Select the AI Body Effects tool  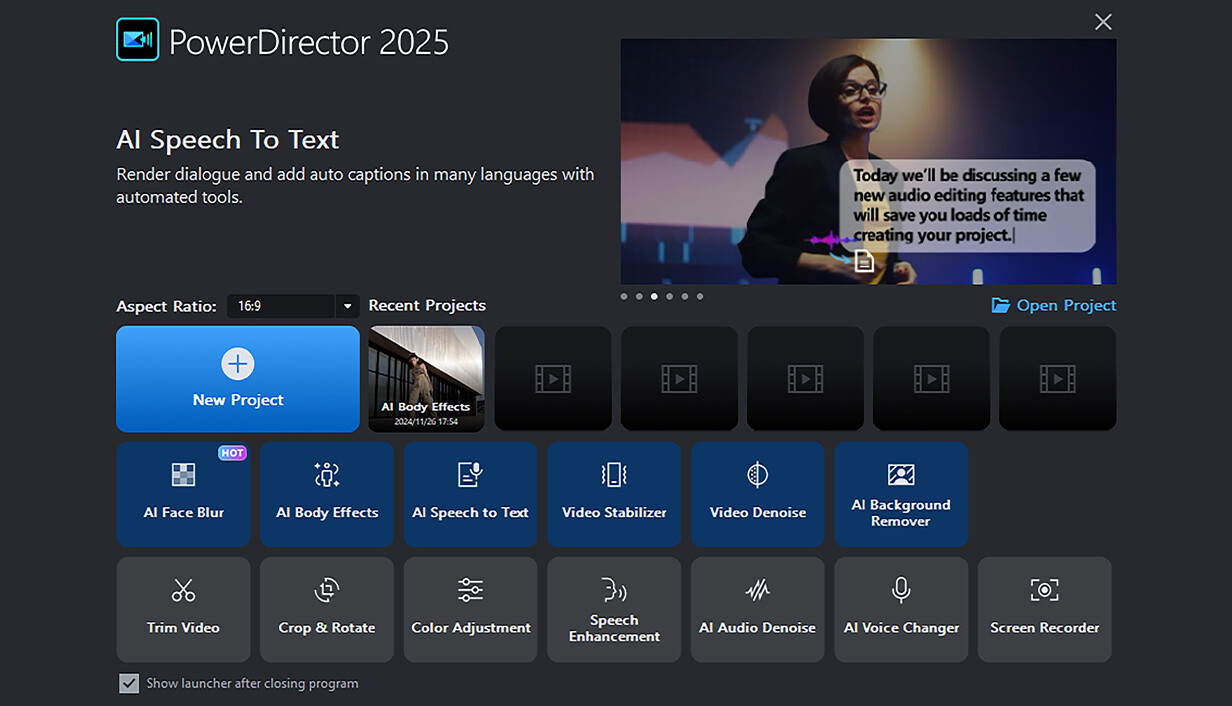pyautogui.click(x=327, y=494)
